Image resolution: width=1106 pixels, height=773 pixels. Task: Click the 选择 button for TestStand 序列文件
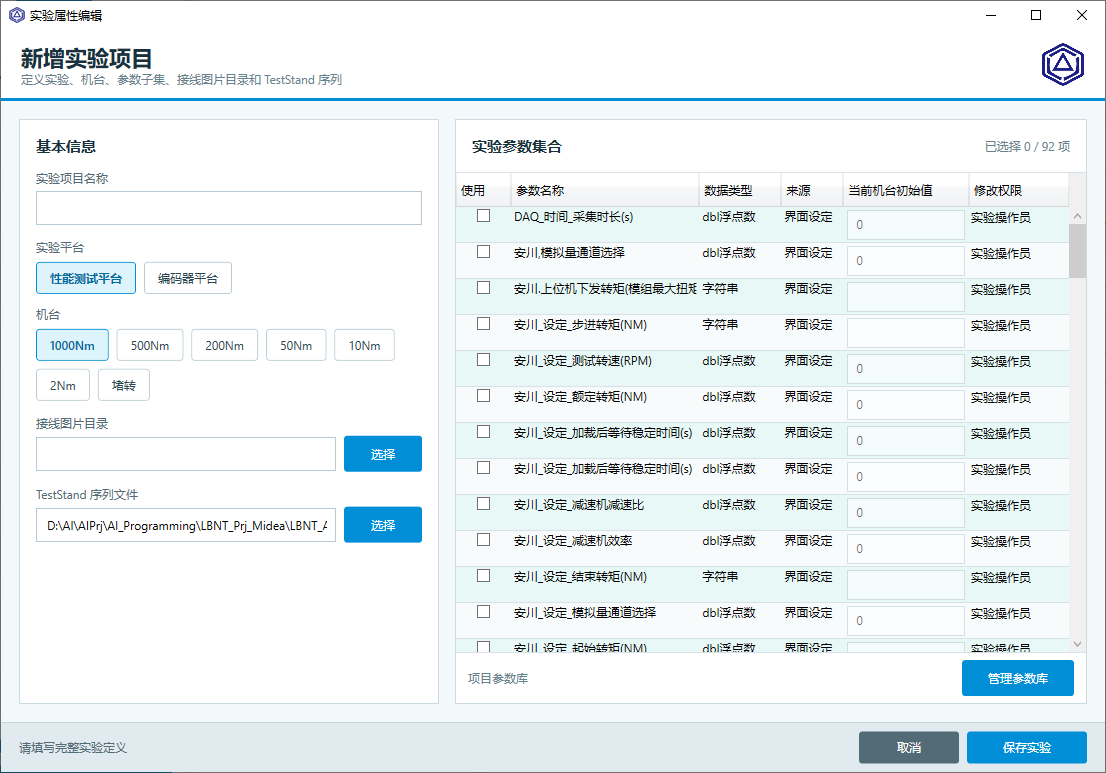pyautogui.click(x=383, y=525)
